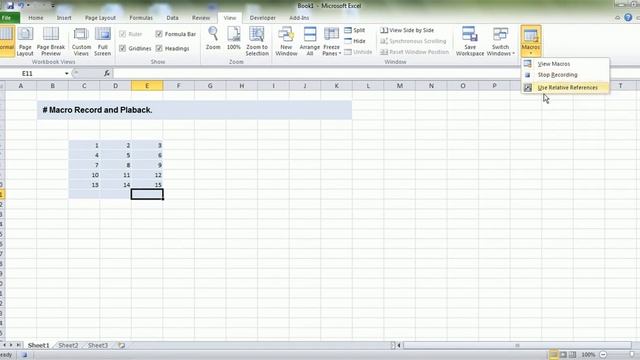Switch to the Data tab

172,18
